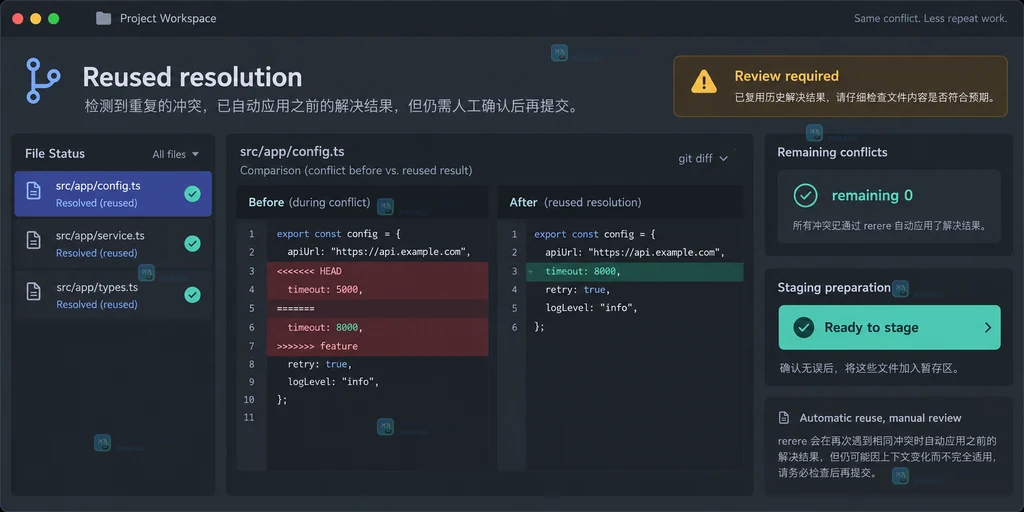This screenshot has height=512, width=1024.
Task: Click the Review required banner
Action: point(840,86)
